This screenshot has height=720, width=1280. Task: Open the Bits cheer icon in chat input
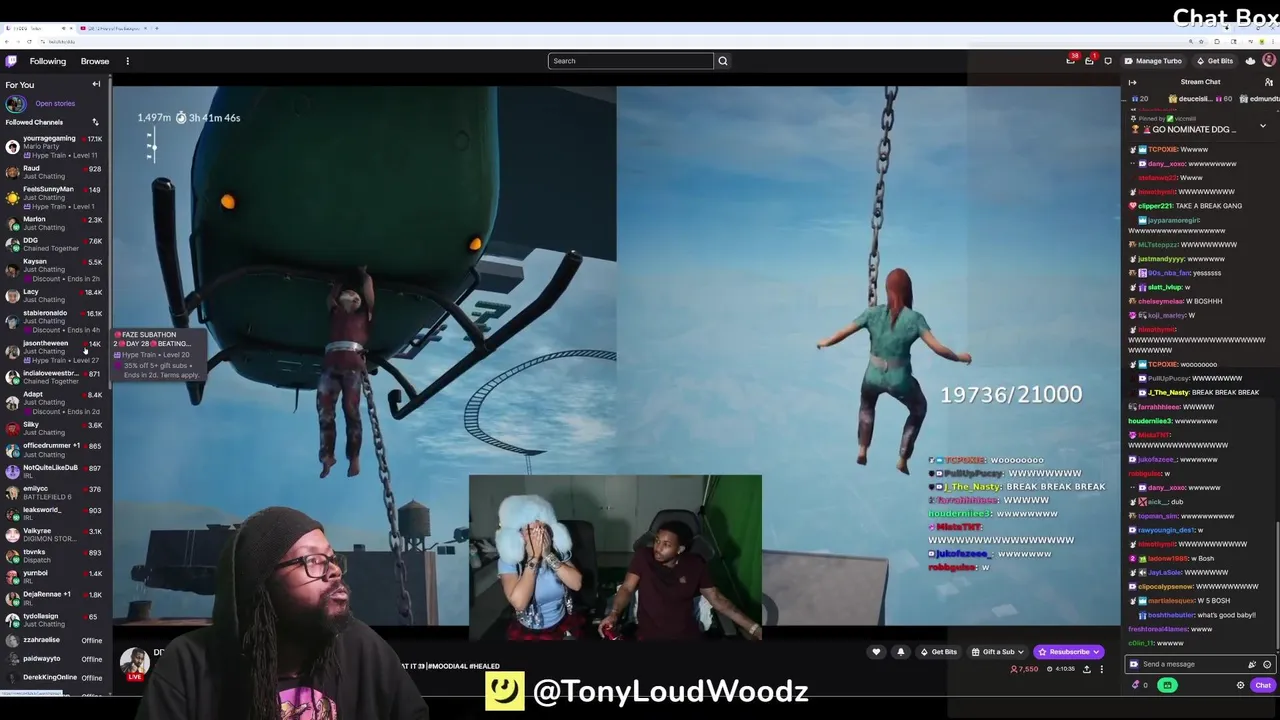coord(1252,664)
